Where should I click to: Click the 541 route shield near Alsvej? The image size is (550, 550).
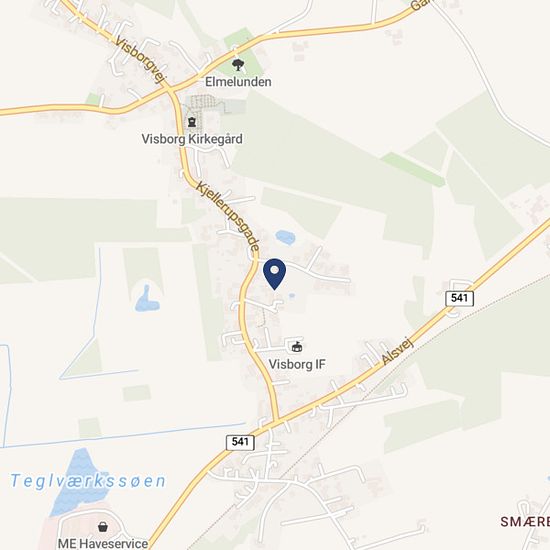click(460, 298)
